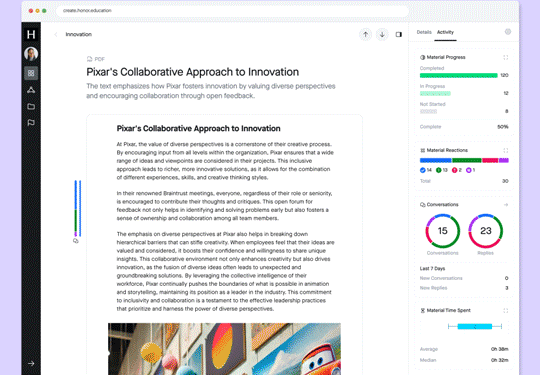Open the folder icon in sidebar
The image size is (540, 375).
pos(31,106)
